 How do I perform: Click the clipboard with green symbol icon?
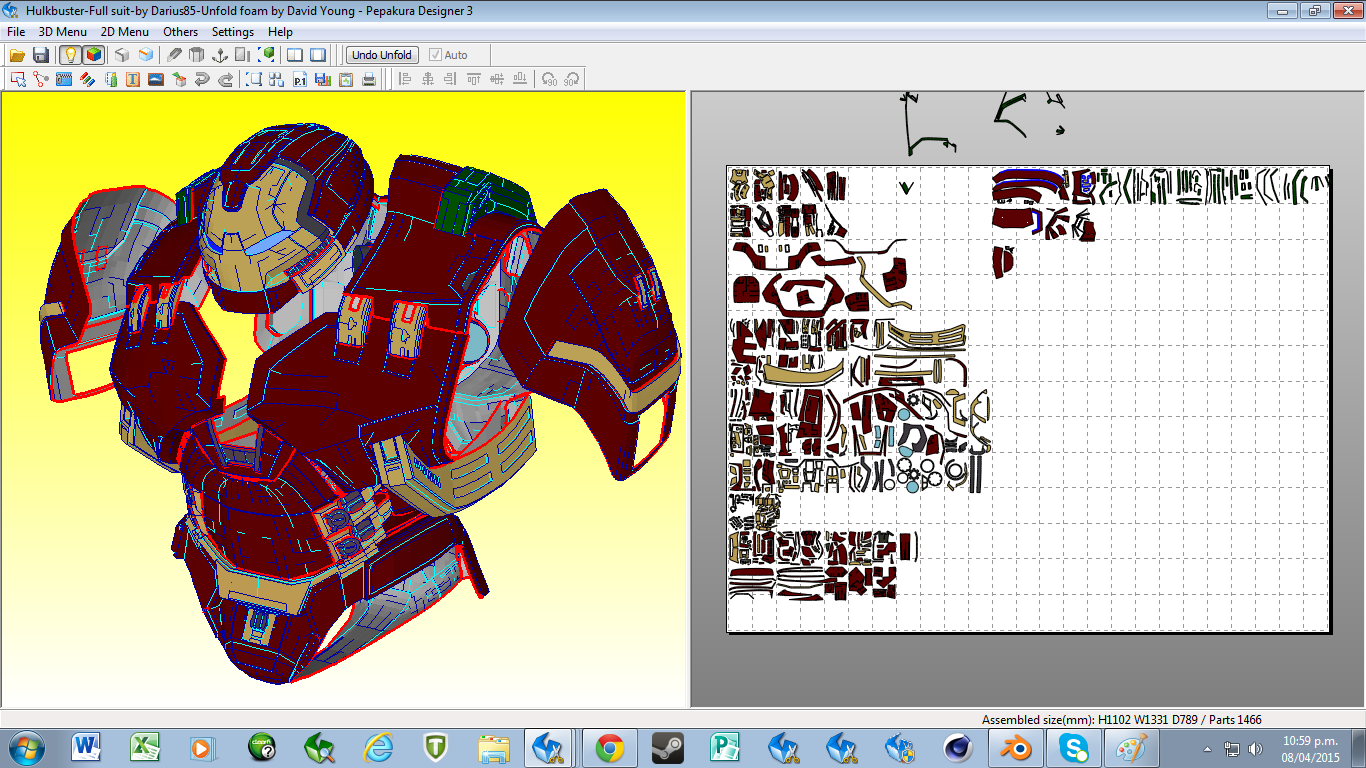click(x=346, y=79)
